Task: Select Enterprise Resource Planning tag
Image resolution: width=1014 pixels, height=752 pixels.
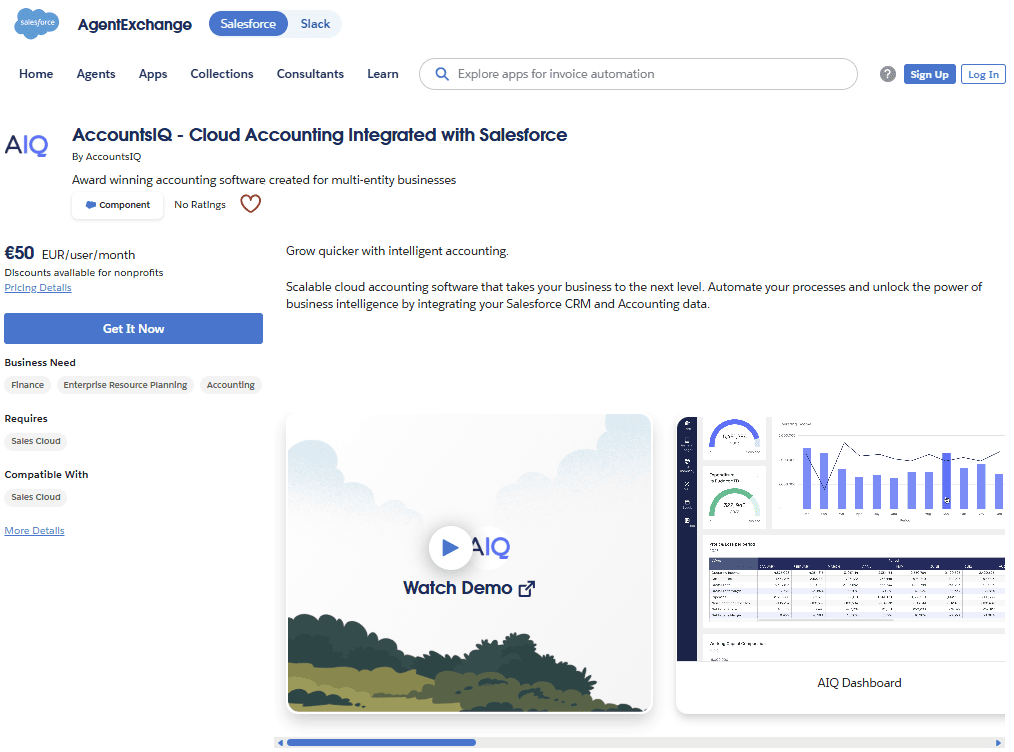Action: click(125, 385)
